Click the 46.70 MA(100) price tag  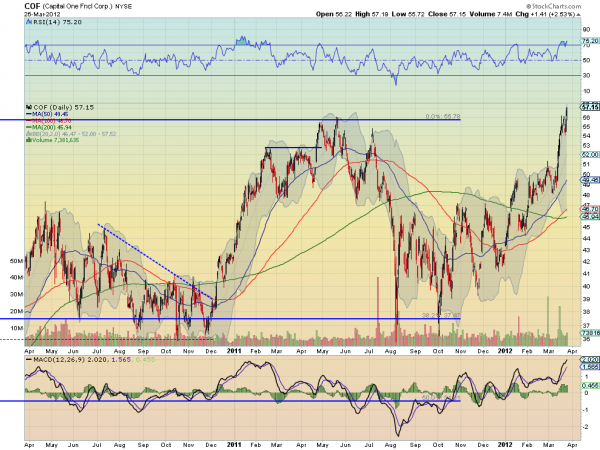click(x=590, y=209)
